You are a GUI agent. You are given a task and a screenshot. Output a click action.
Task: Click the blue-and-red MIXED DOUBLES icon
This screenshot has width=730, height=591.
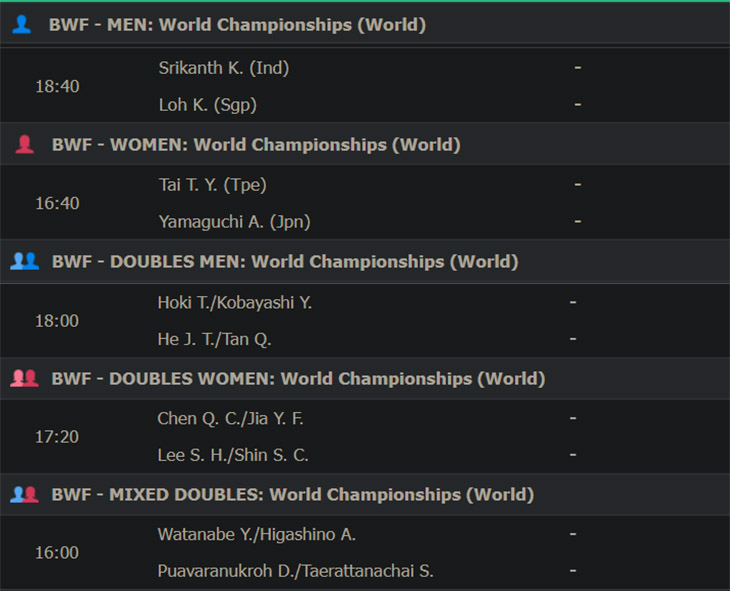point(24,494)
